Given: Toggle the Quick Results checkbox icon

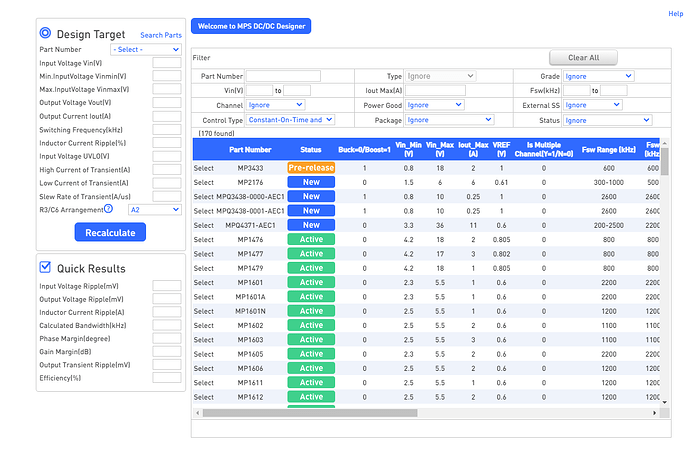Looking at the screenshot, I should (x=45, y=267).
